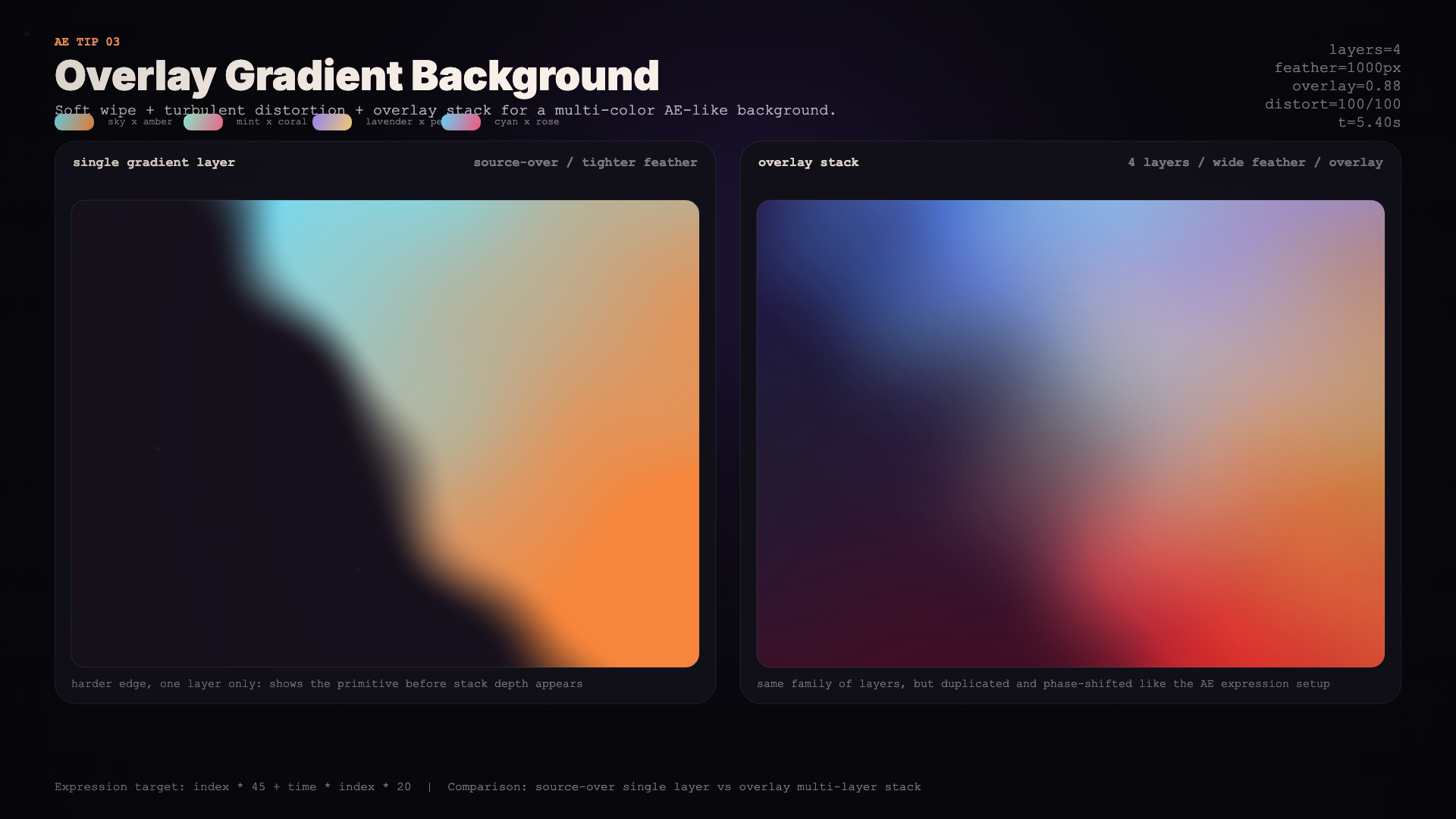Pick the mint x coral gradient swatch

click(203, 122)
